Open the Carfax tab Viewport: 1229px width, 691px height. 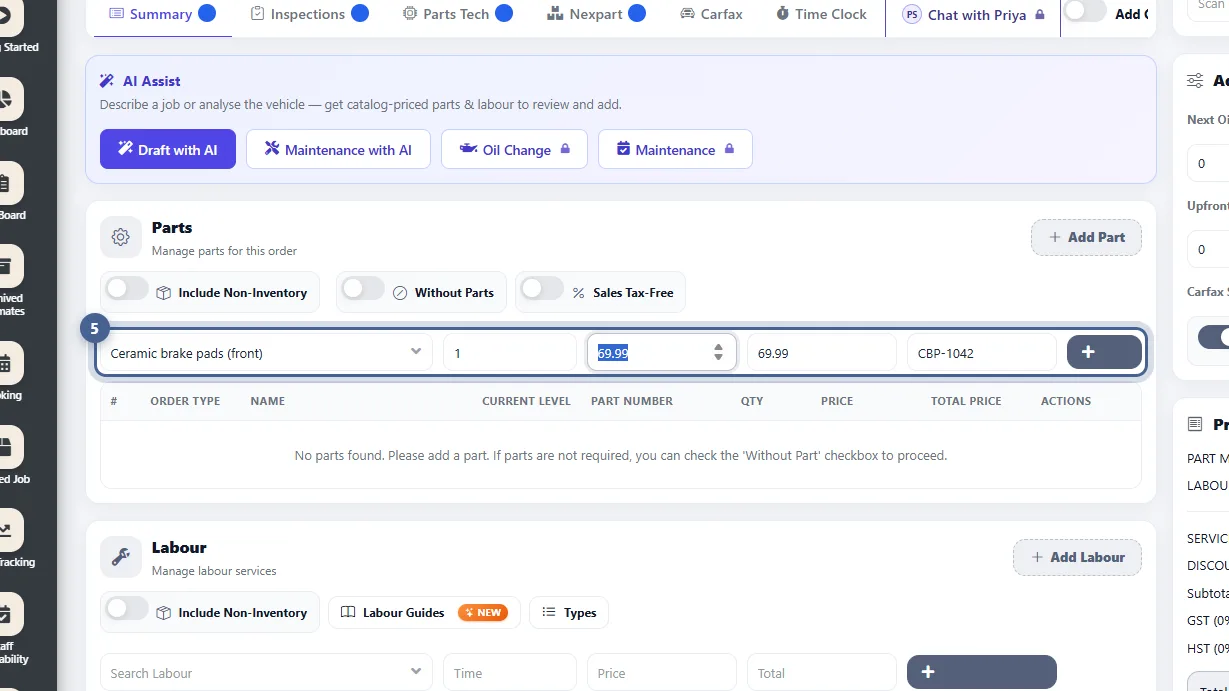711,14
